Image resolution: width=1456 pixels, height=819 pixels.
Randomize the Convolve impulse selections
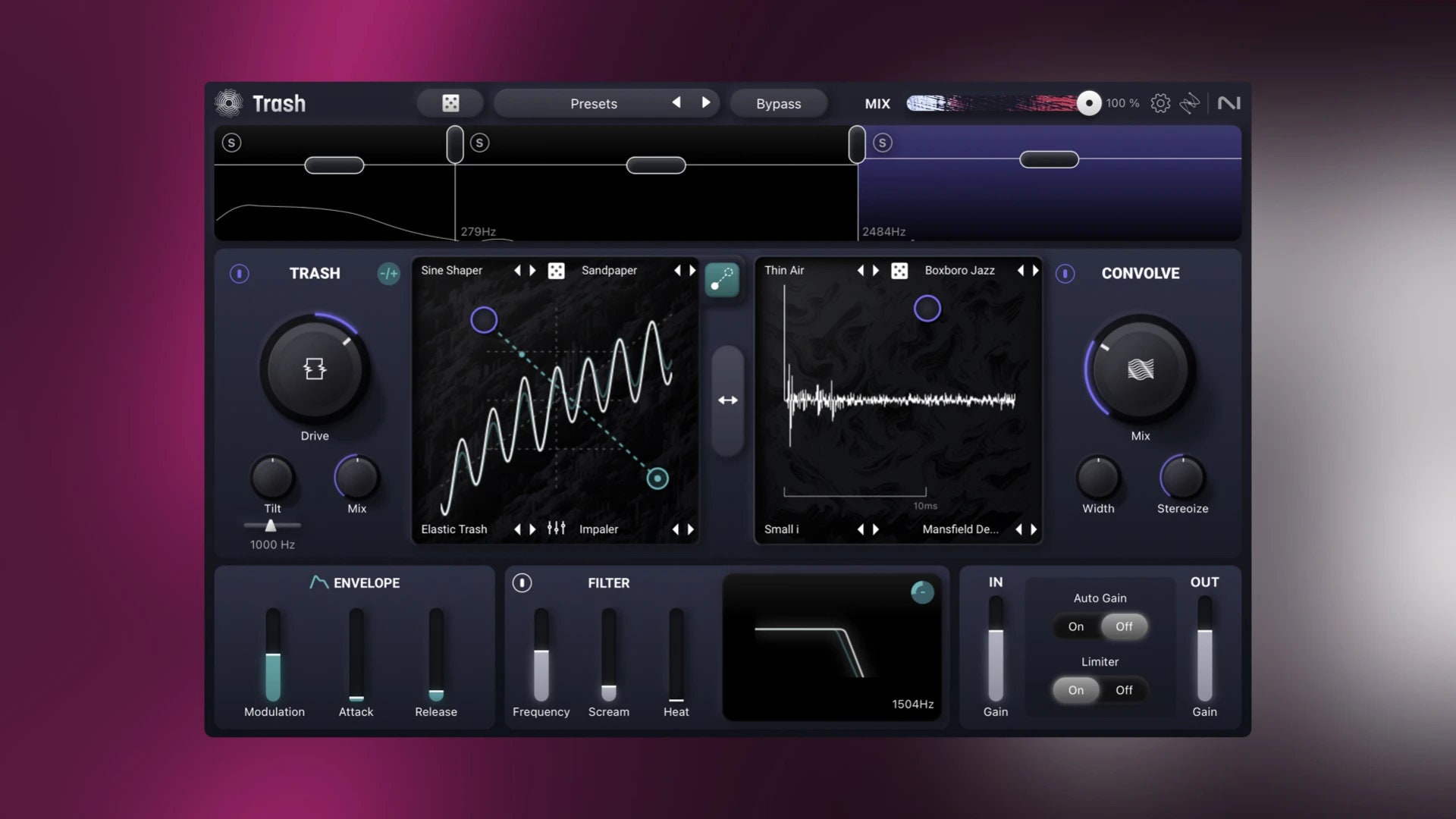899,271
